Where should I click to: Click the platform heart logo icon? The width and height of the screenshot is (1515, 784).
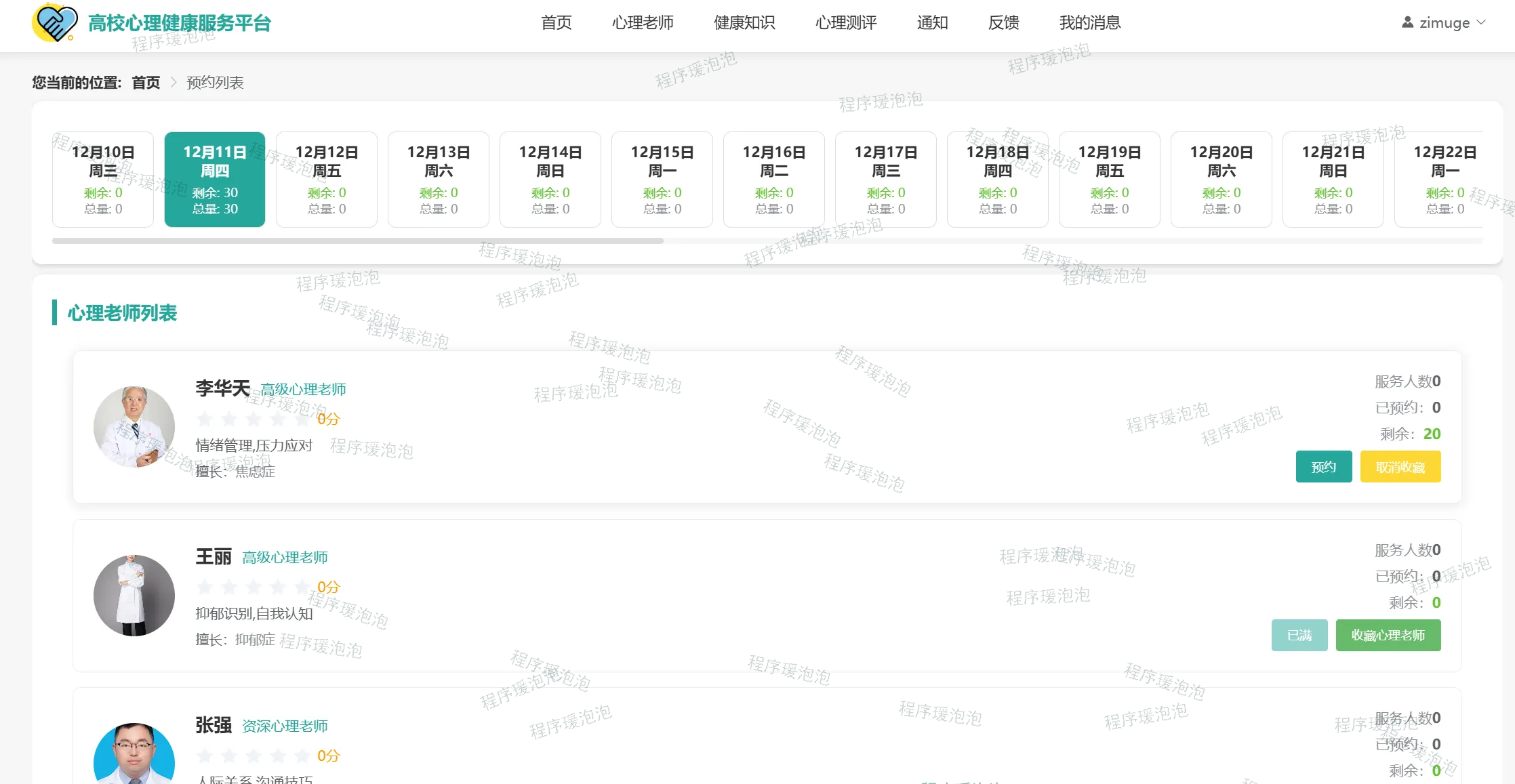(x=54, y=23)
